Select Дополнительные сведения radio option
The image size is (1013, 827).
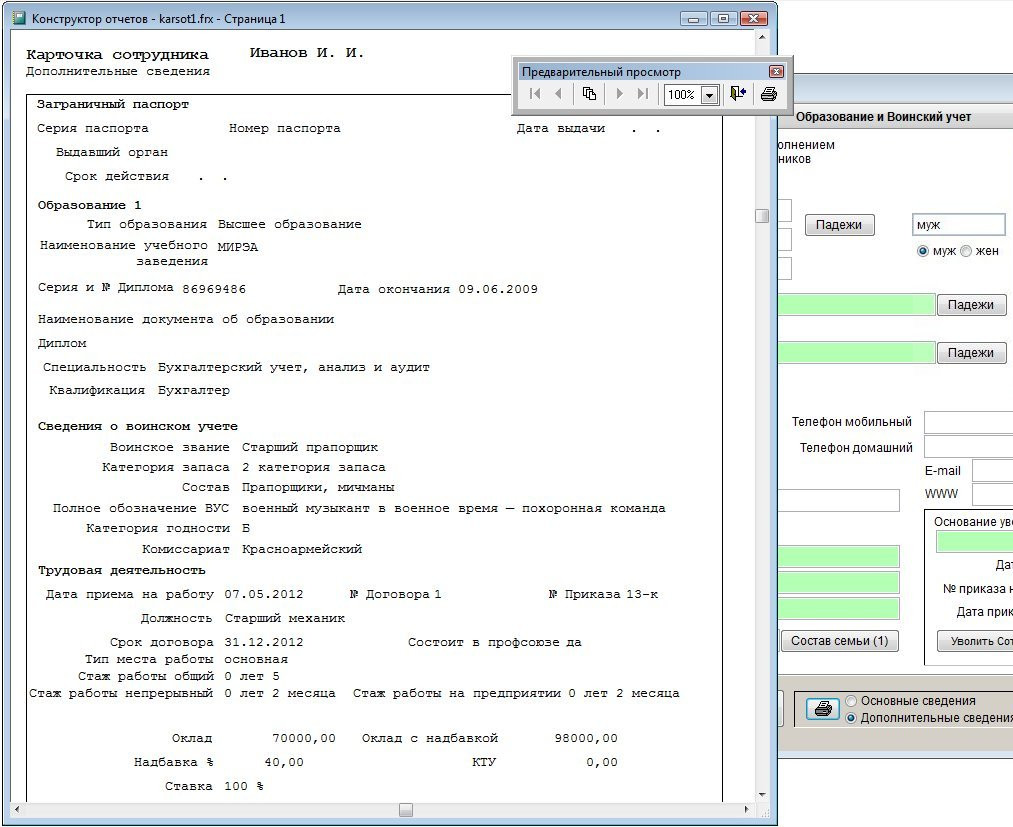tap(852, 718)
